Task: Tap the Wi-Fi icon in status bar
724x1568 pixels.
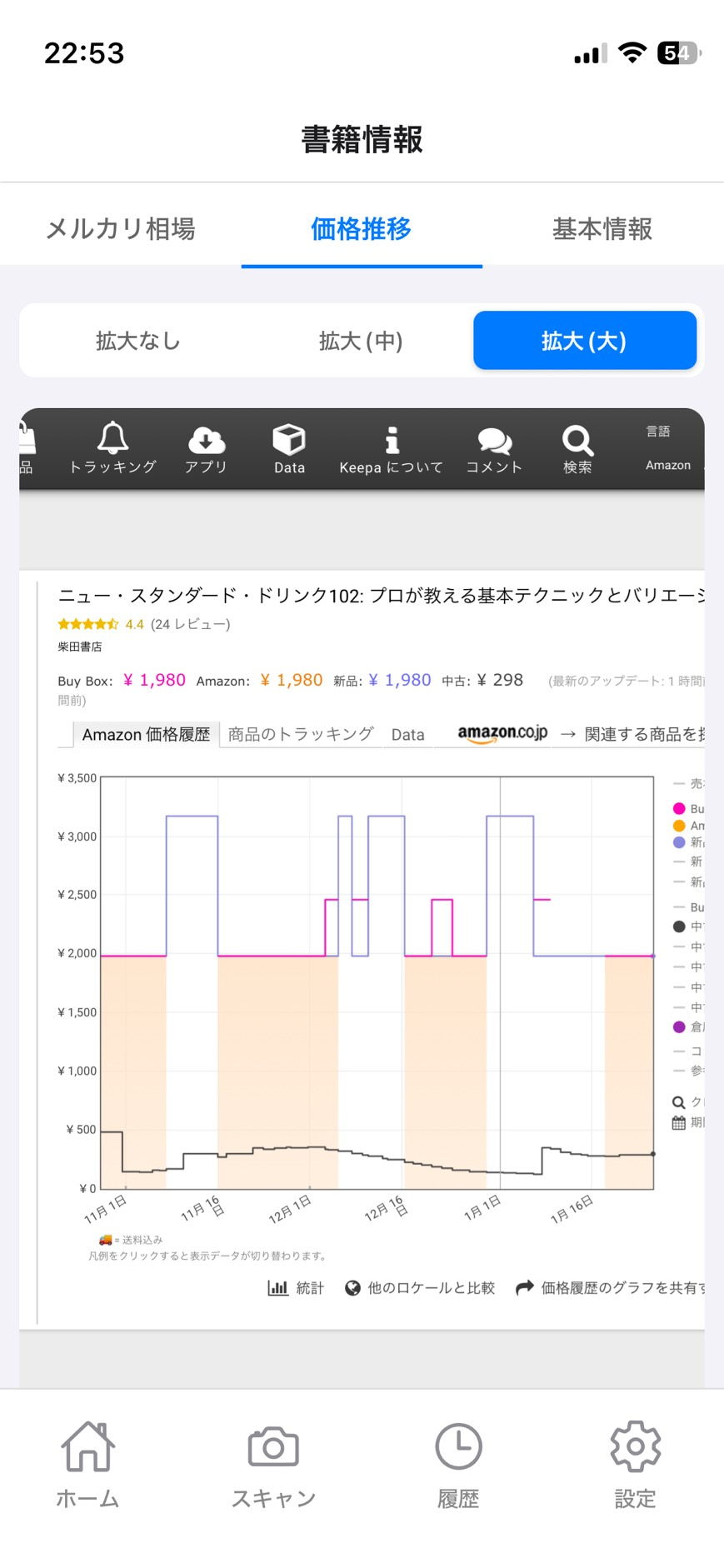Action: (x=632, y=53)
